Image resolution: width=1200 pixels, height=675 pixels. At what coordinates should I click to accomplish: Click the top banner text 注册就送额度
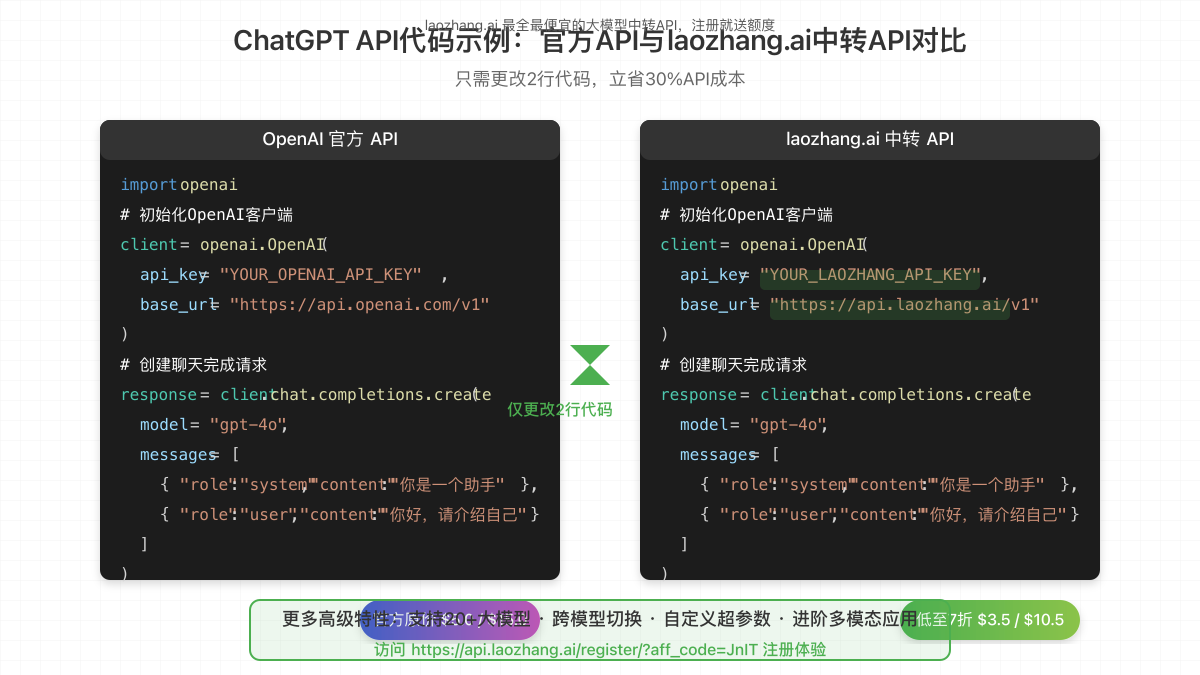tap(732, 25)
